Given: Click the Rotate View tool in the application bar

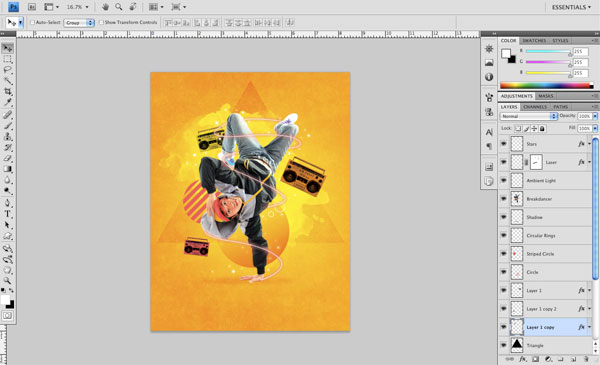Looking at the screenshot, I should (133, 7).
